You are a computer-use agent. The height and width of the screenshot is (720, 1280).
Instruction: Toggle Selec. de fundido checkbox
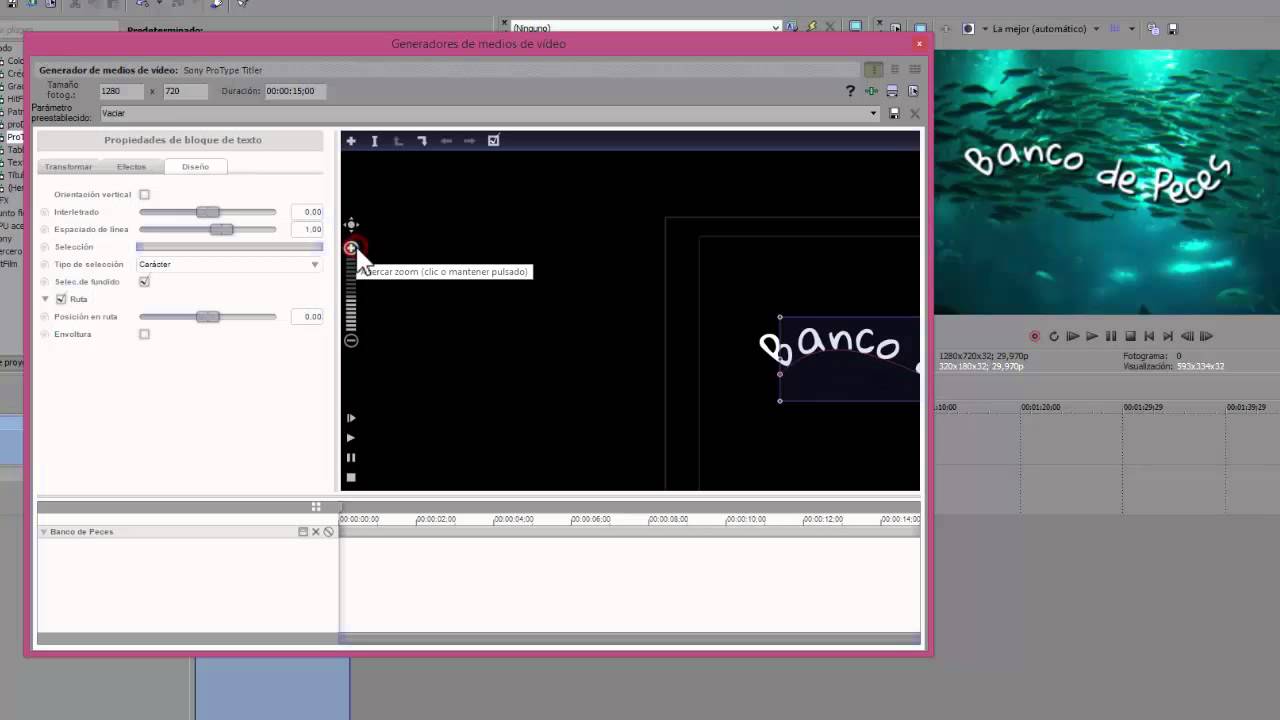click(x=145, y=282)
